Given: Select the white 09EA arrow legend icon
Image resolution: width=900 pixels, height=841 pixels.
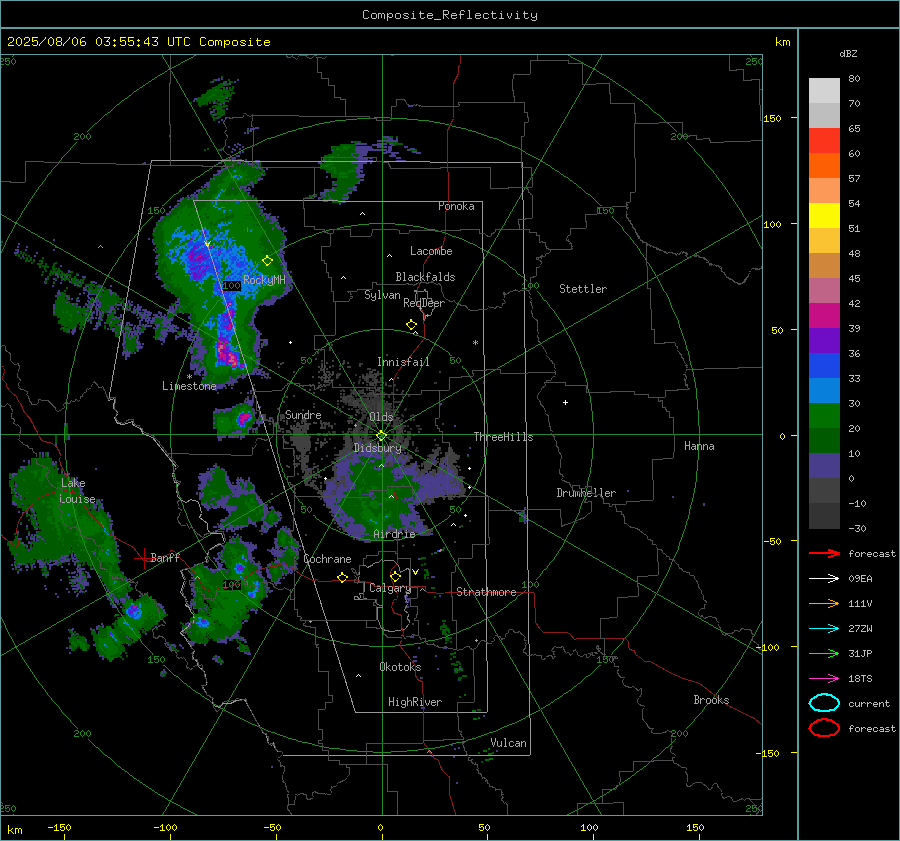Looking at the screenshot, I should tap(824, 578).
